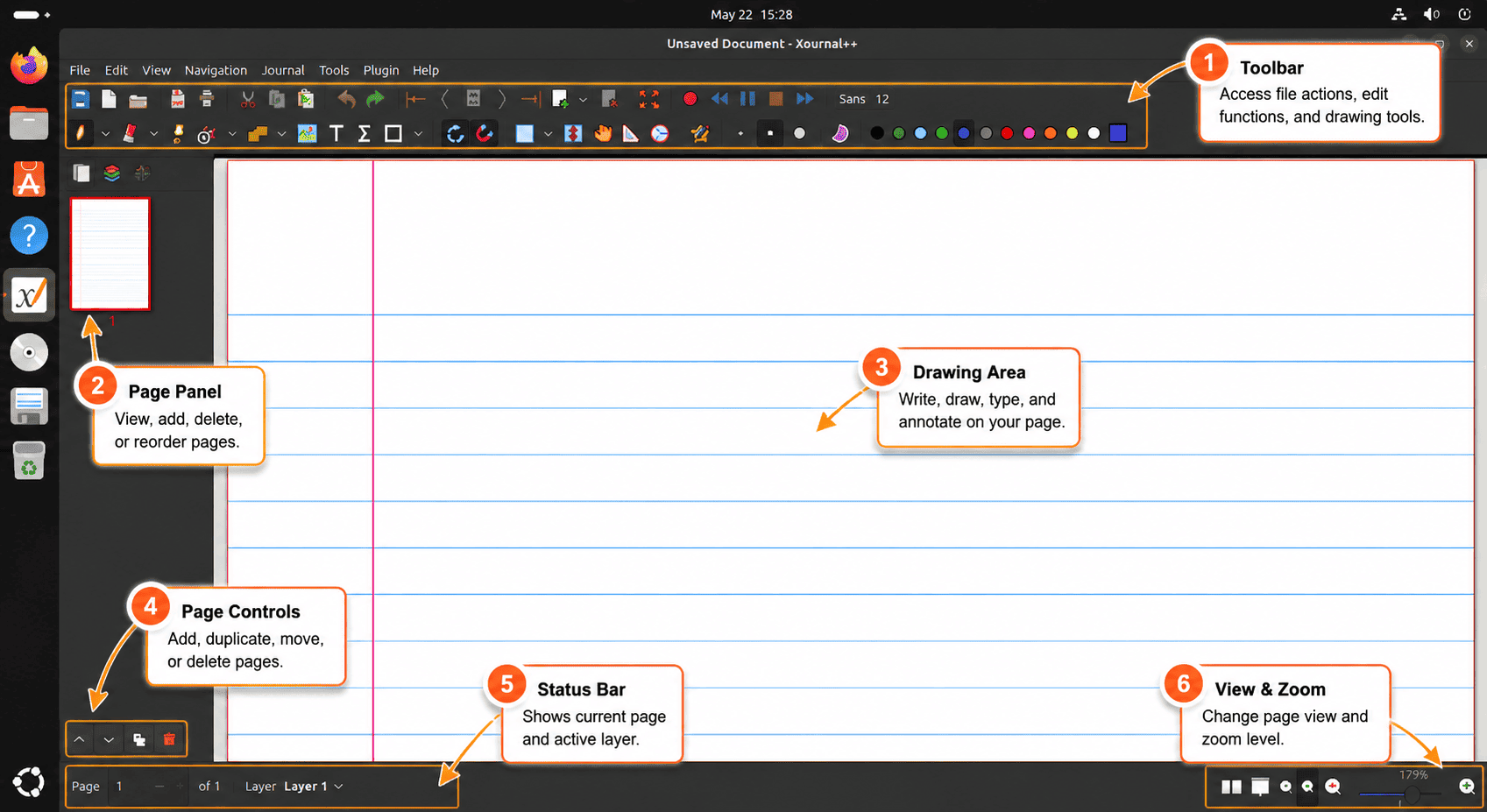Select the medium line thickness
The height and width of the screenshot is (812, 1487).
click(770, 134)
